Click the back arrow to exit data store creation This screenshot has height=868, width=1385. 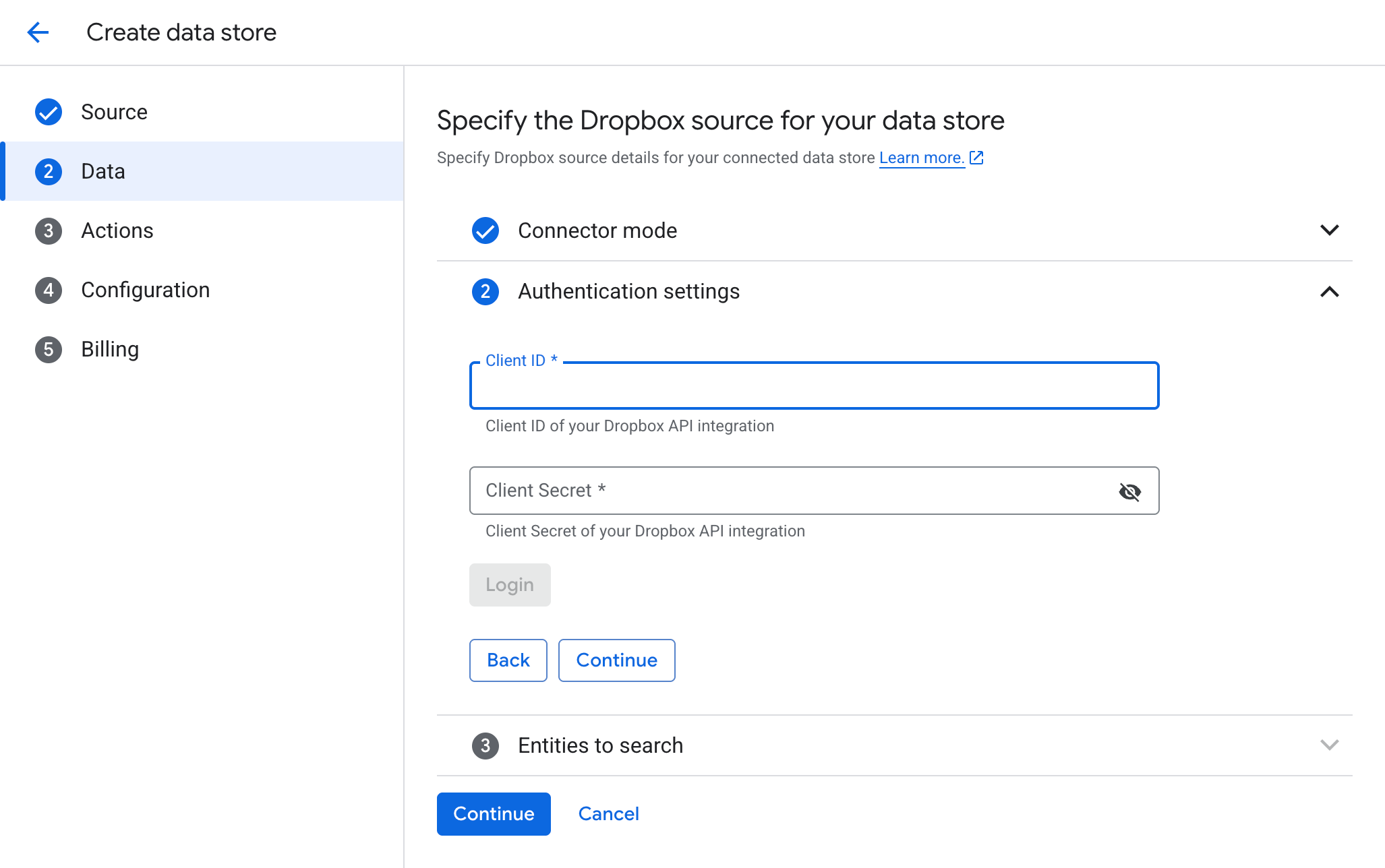point(38,32)
